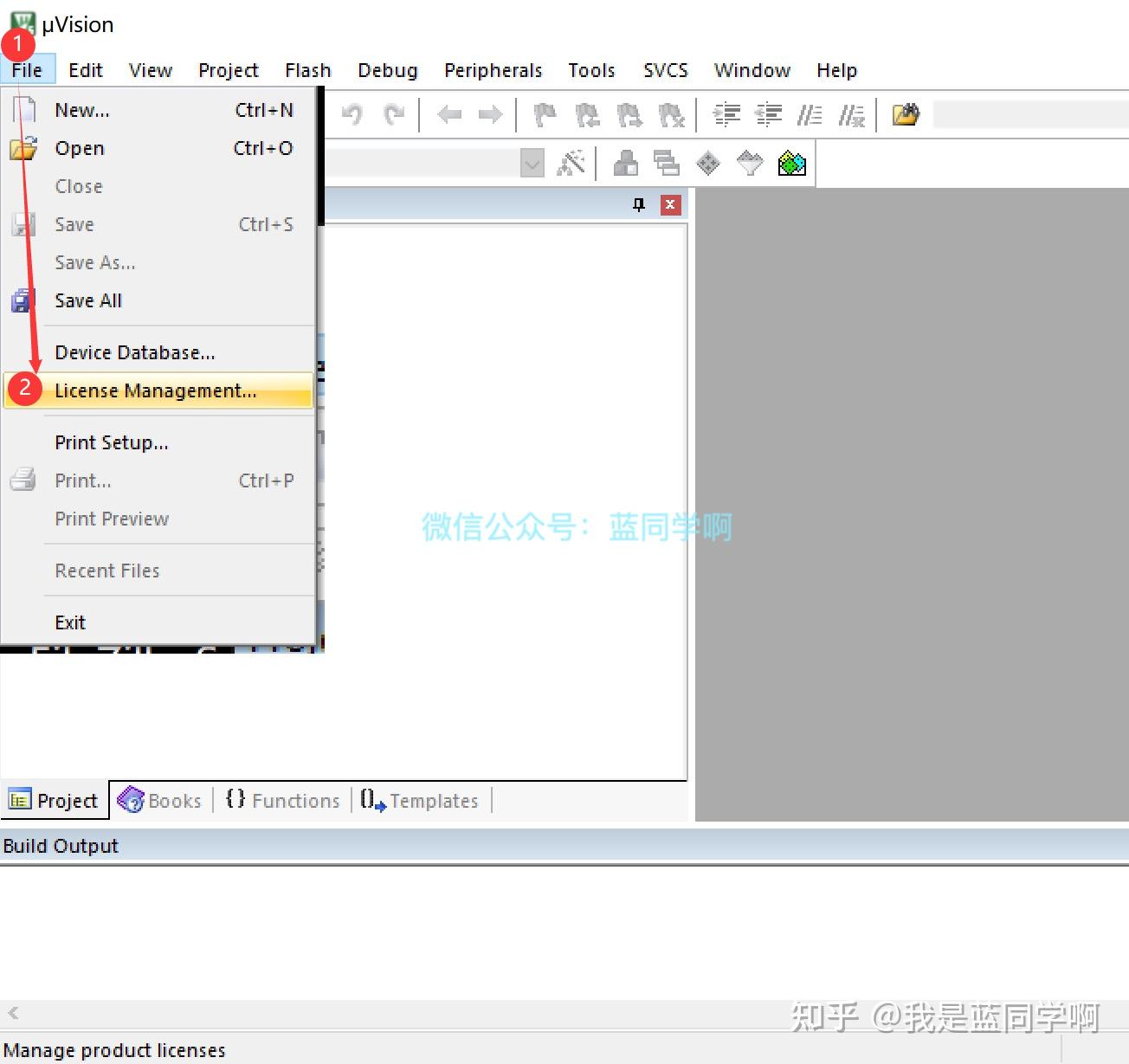
Task: Select the Print Preview menu entry
Action: pyautogui.click(x=158, y=519)
